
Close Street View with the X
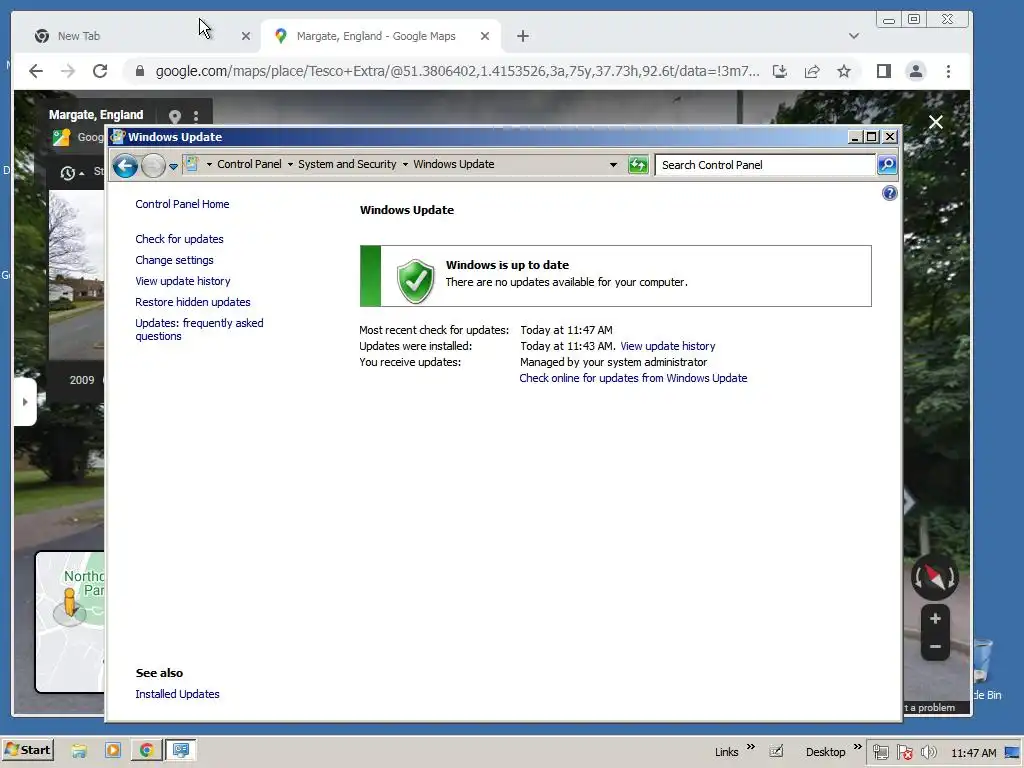coord(936,122)
